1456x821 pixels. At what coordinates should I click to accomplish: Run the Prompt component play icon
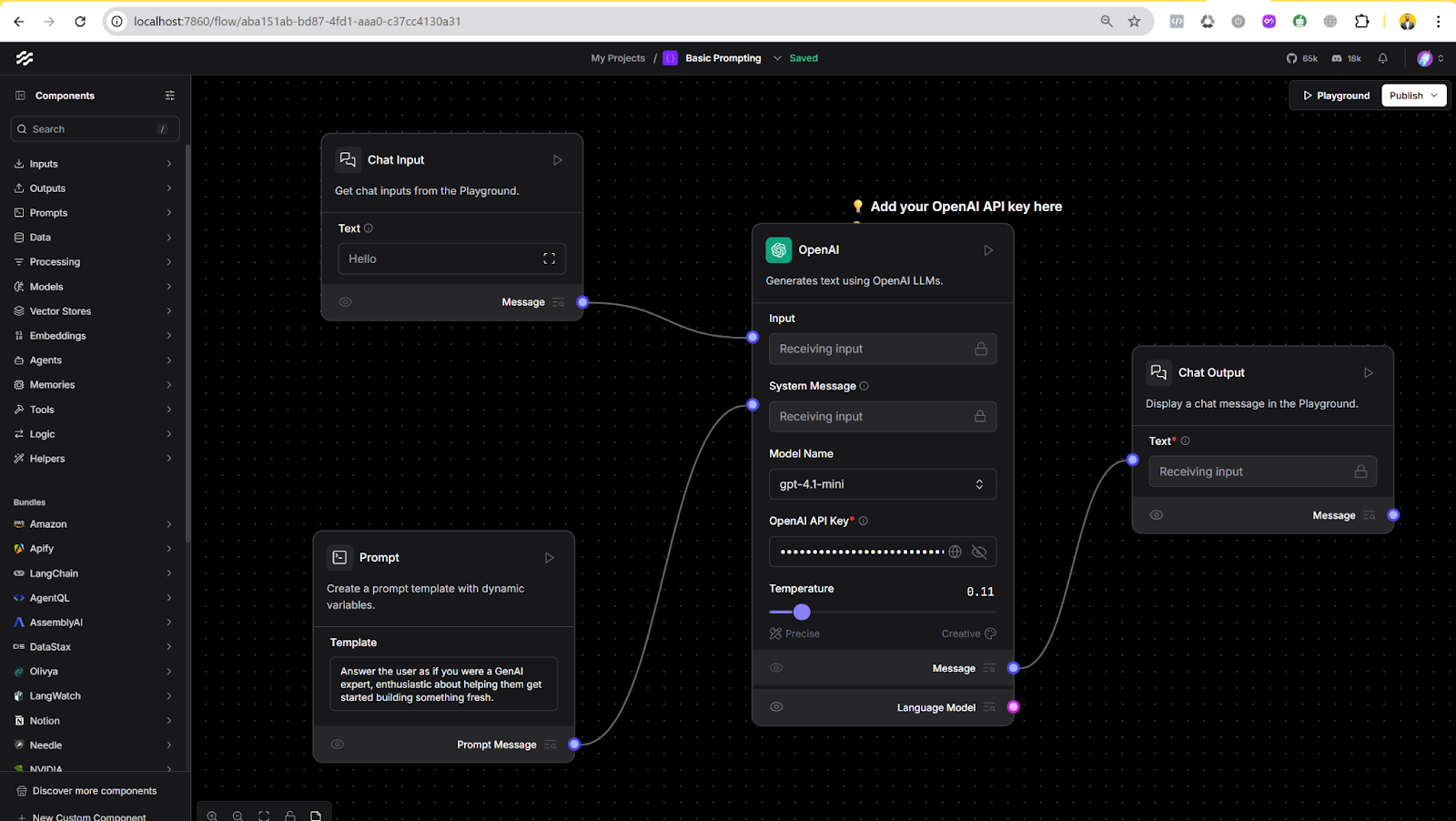click(x=550, y=558)
